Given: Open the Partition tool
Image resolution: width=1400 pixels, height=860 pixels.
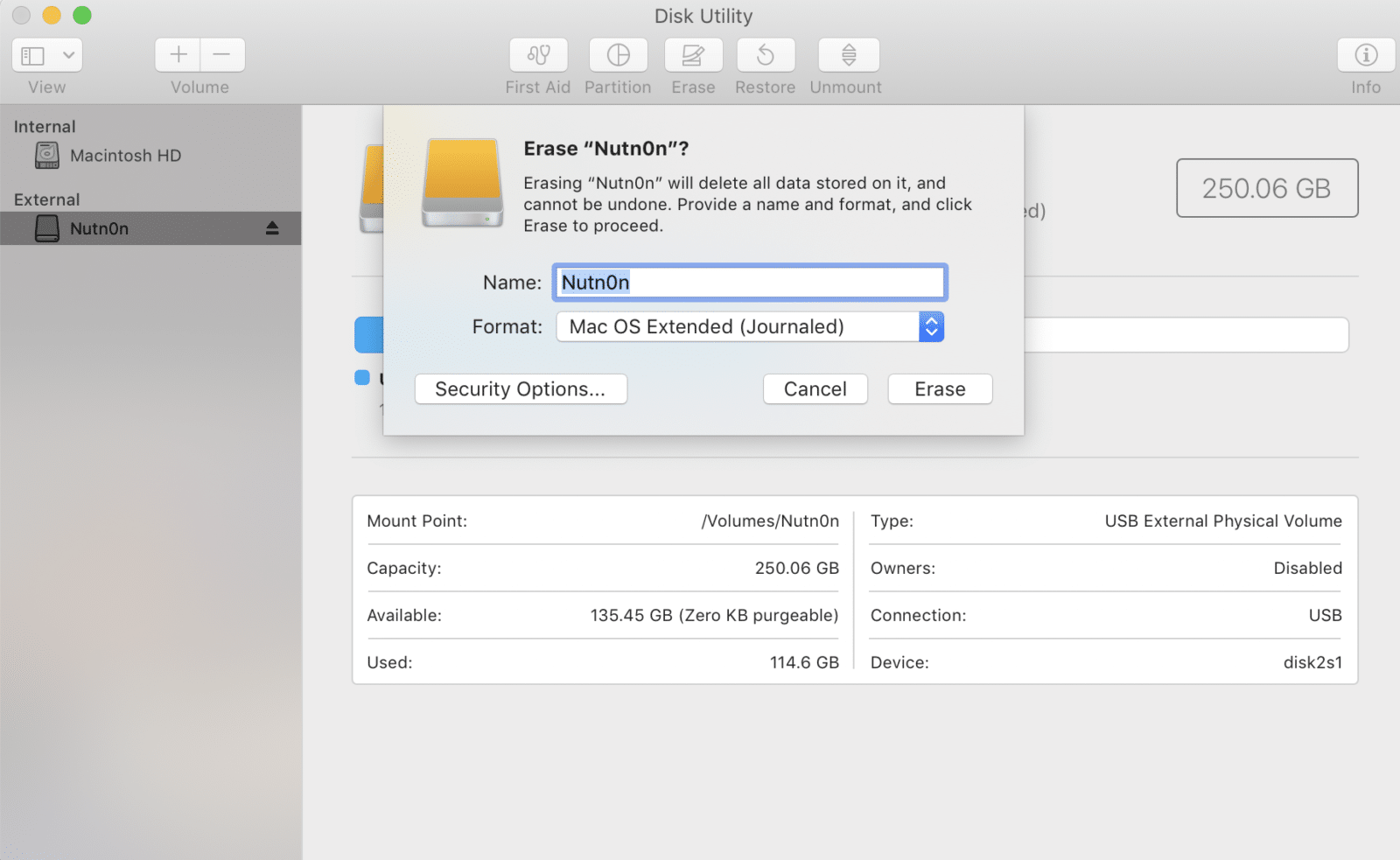Looking at the screenshot, I should click(x=618, y=55).
